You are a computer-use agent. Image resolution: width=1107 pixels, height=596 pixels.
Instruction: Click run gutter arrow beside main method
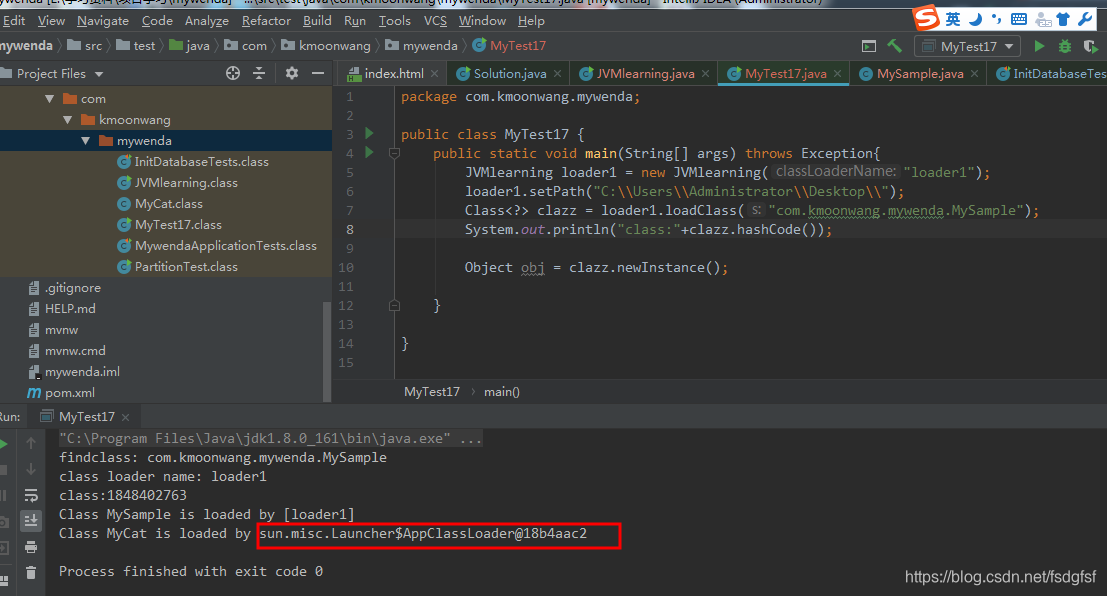pyautogui.click(x=369, y=152)
